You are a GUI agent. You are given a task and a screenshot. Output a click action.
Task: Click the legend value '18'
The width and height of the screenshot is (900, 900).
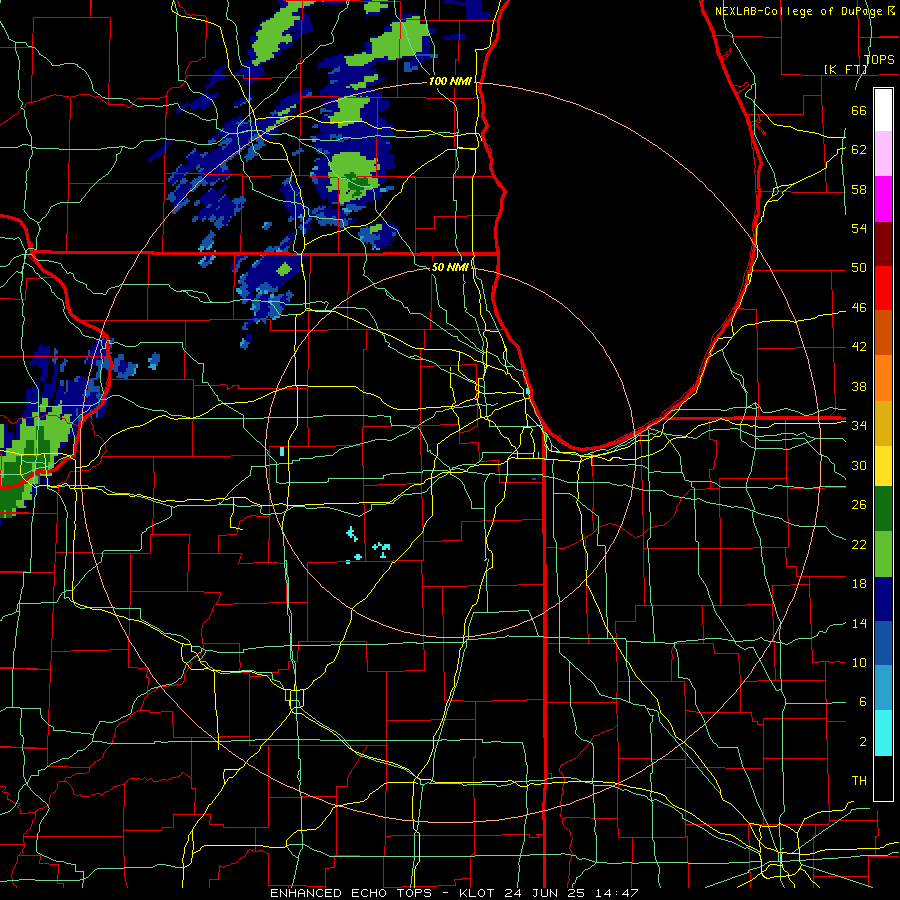point(859,584)
